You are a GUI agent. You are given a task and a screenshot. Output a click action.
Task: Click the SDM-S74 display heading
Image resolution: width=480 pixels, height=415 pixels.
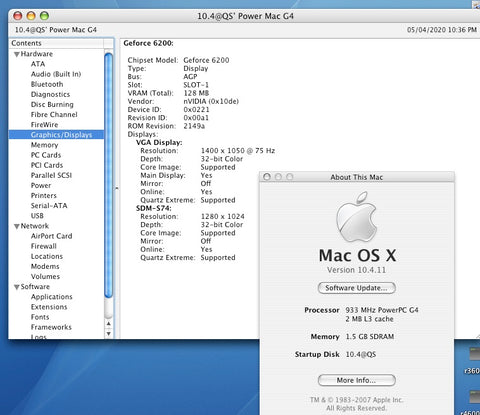[x=154, y=208]
